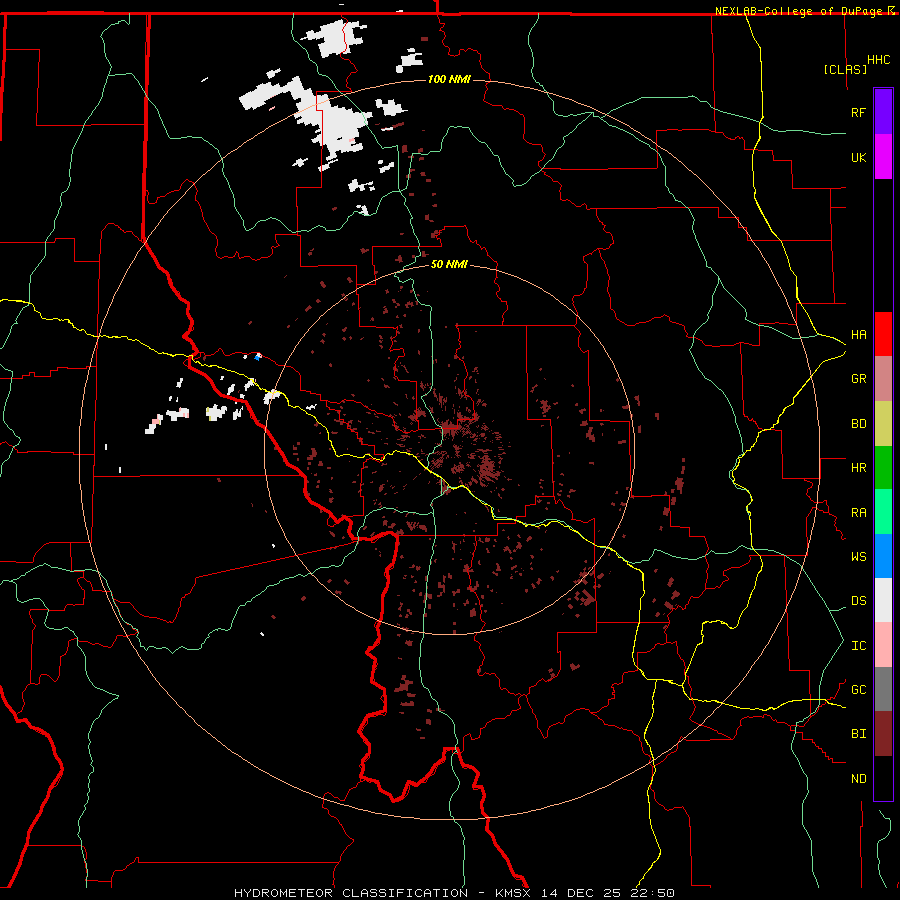Click the RF purple legend swatch

click(x=883, y=112)
